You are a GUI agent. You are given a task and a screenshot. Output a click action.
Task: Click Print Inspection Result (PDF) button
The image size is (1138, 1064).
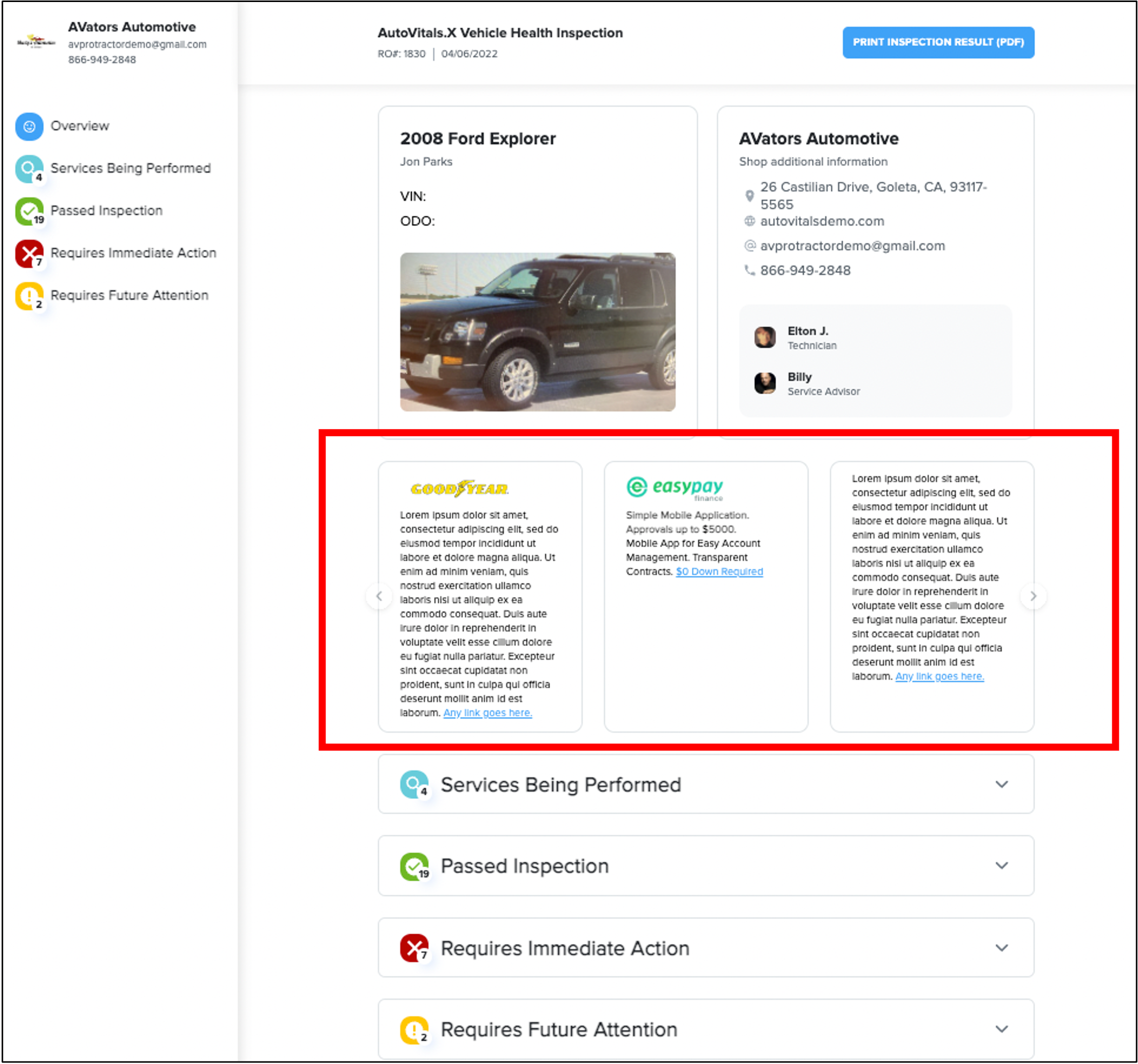938,42
